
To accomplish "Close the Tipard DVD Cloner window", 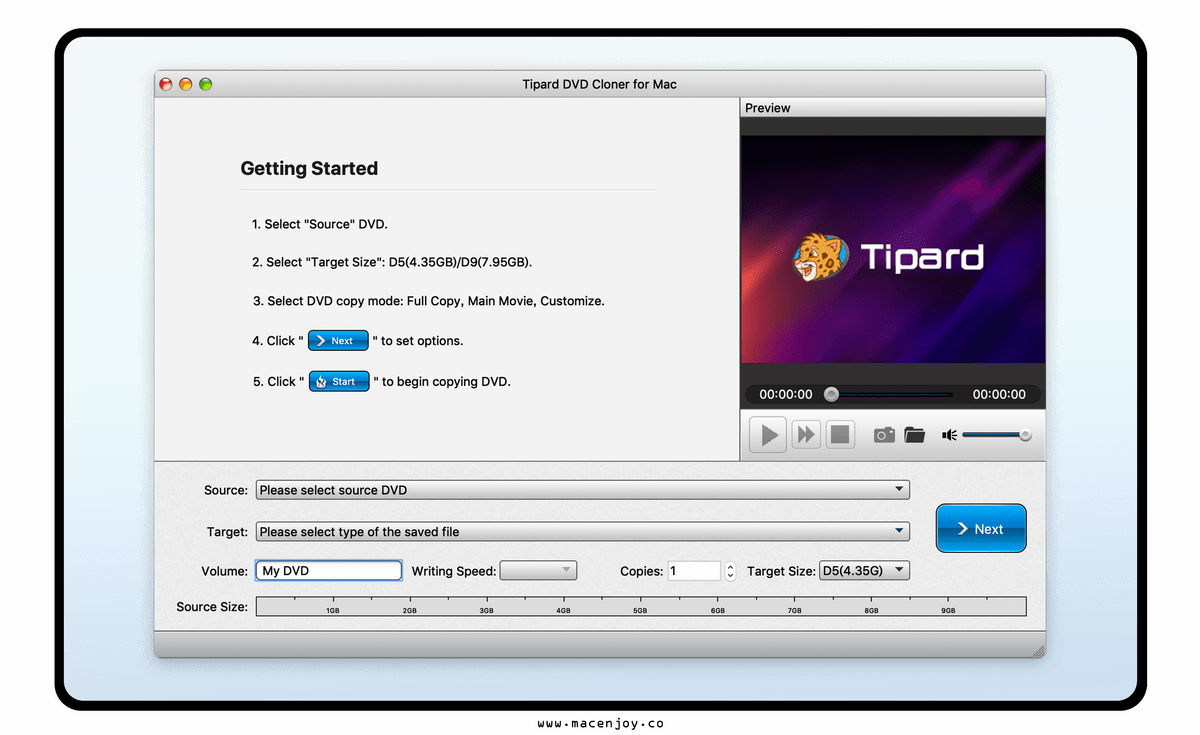I will tap(166, 84).
